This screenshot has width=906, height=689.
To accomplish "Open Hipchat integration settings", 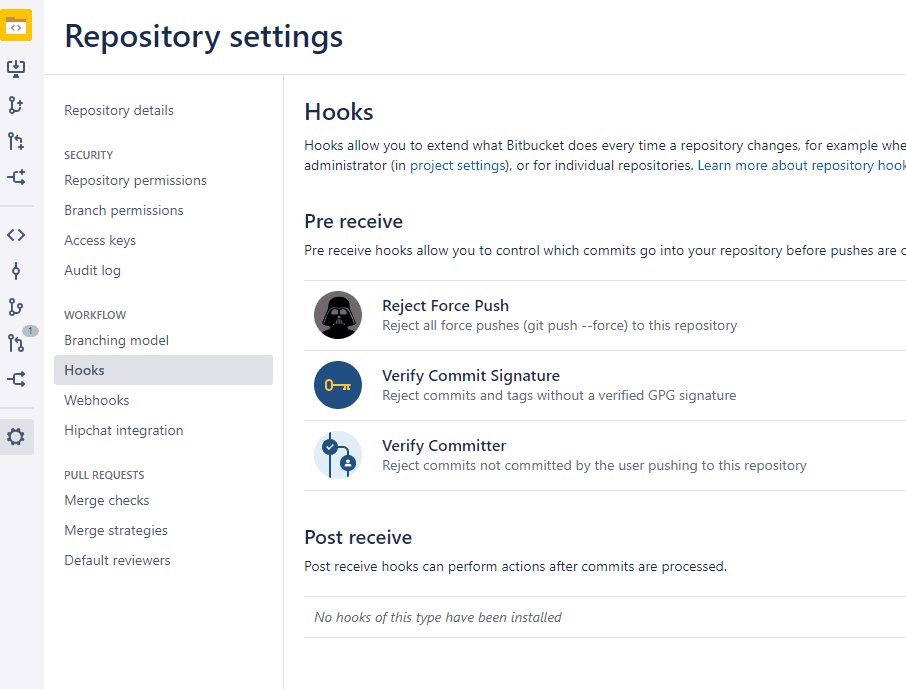I will pyautogui.click(x=123, y=430).
